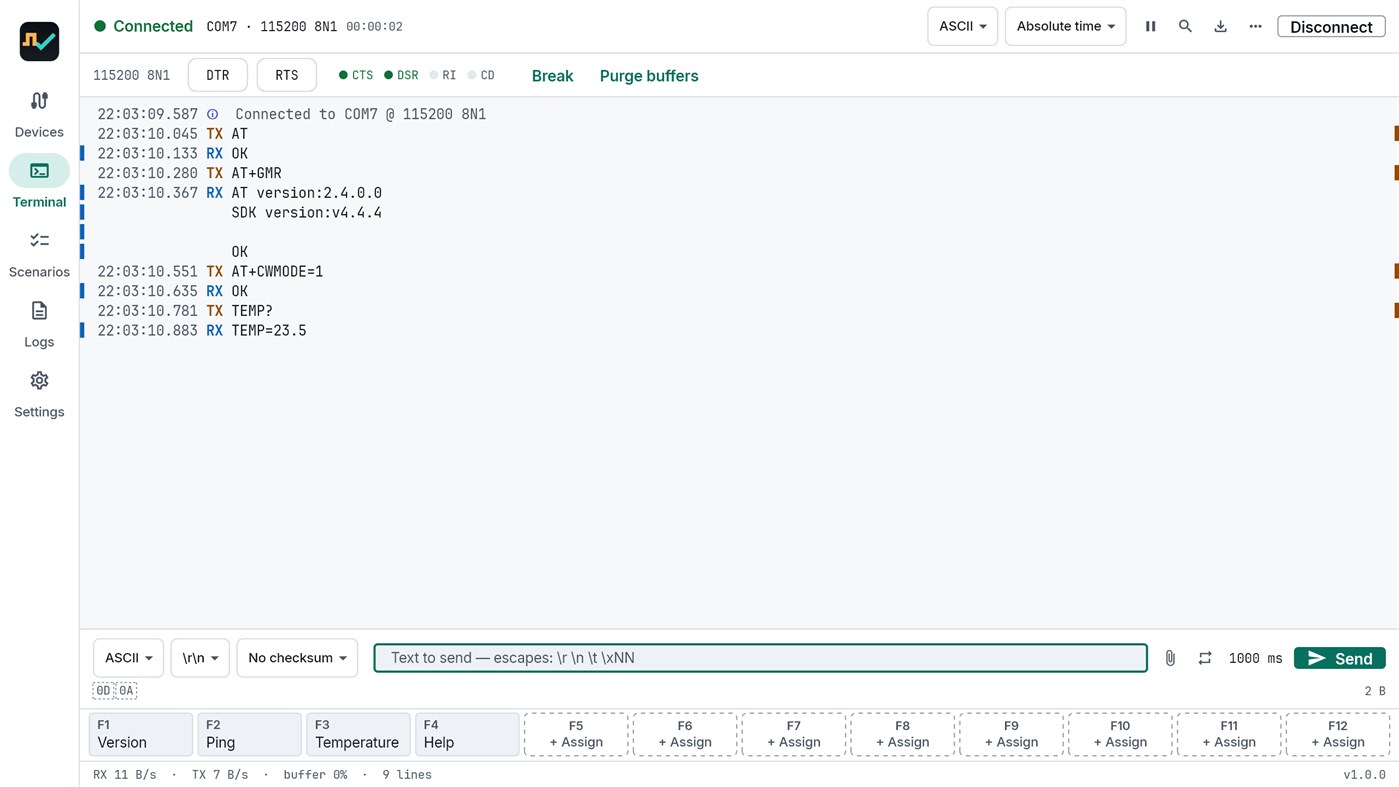
Task: Click the Purge buffers link
Action: tap(649, 76)
